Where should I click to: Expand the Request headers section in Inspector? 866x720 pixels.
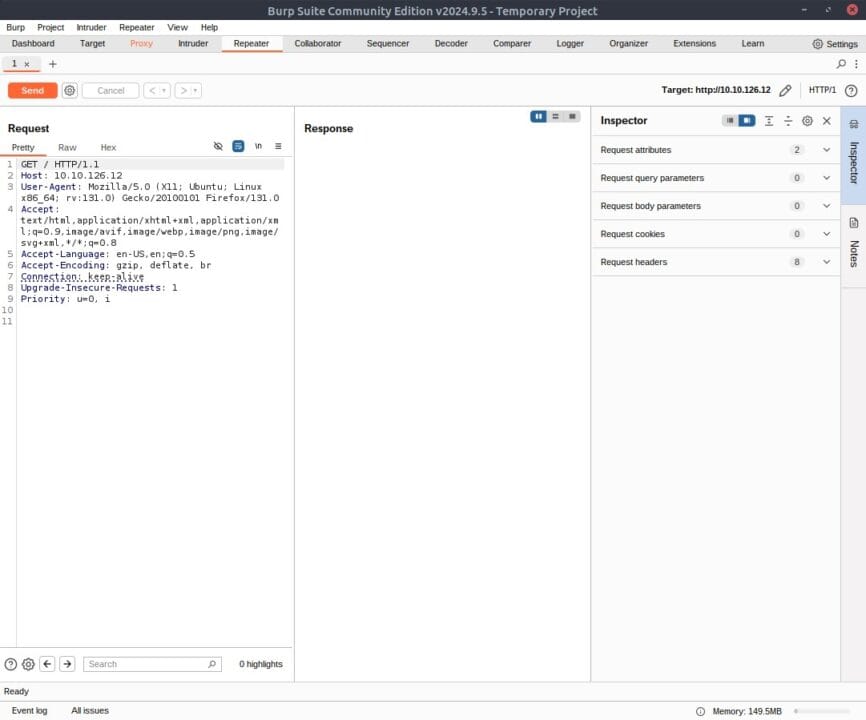tap(825, 261)
